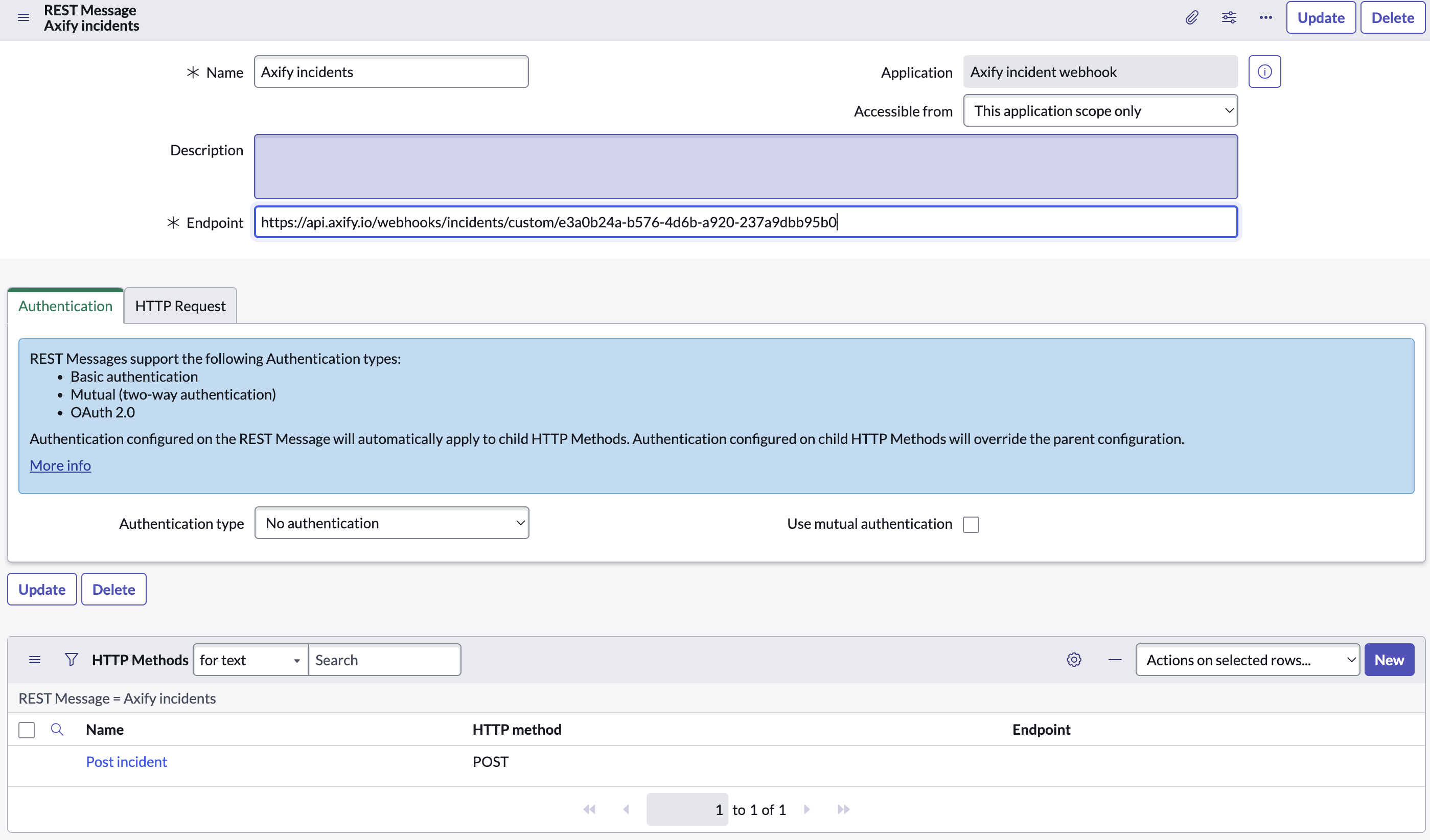Click the top Delete button

tap(1392, 17)
